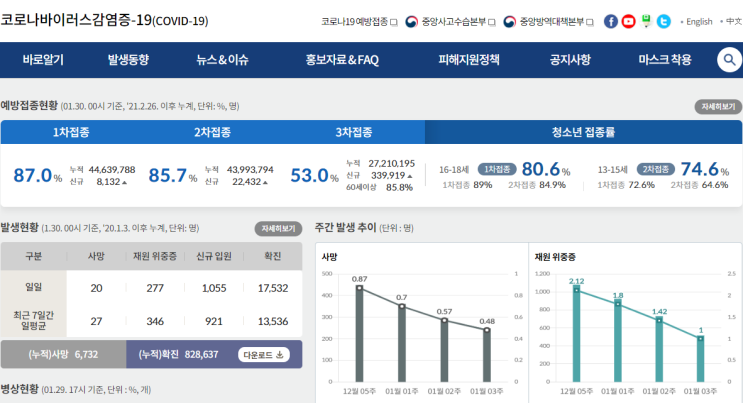Open the 피해지원정책 menu
The image size is (743, 403).
pyautogui.click(x=469, y=60)
